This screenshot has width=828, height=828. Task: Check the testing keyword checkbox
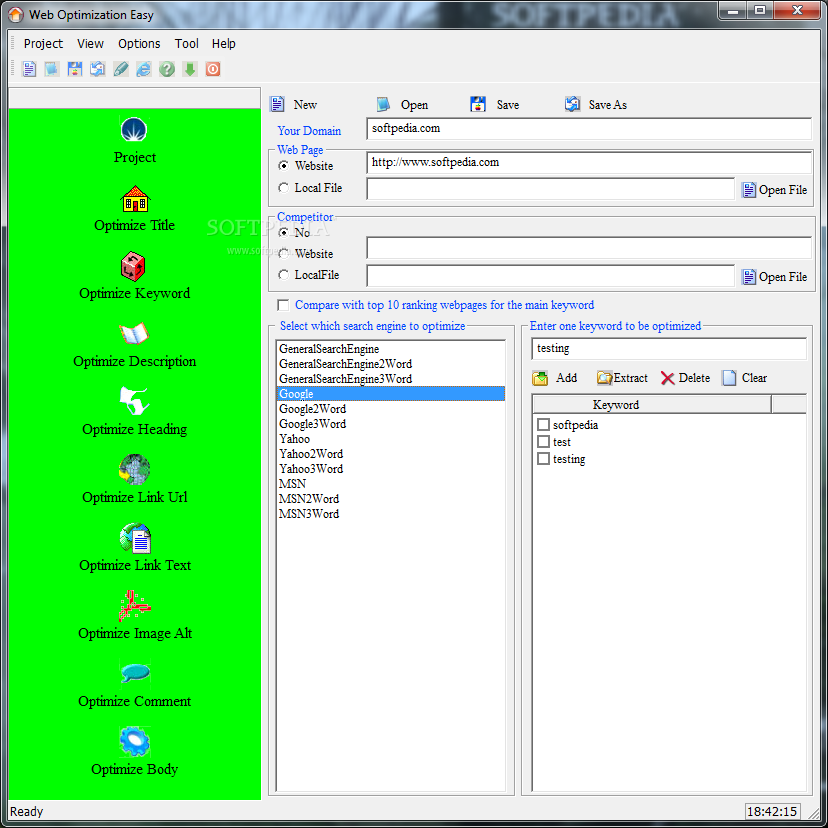coord(543,458)
